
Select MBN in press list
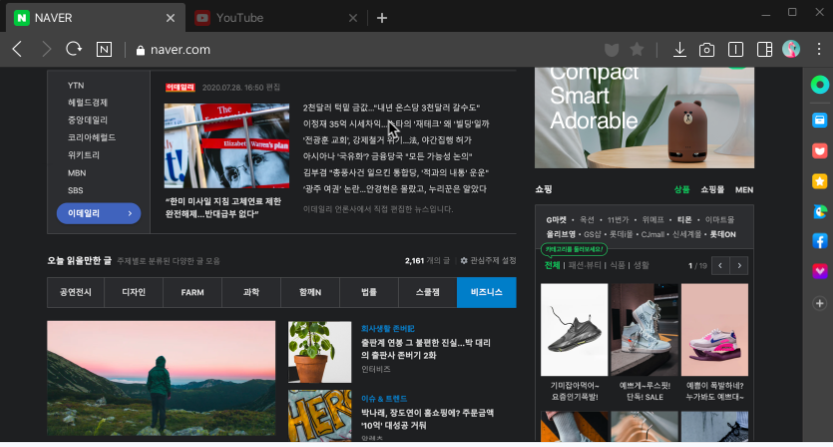[77, 173]
